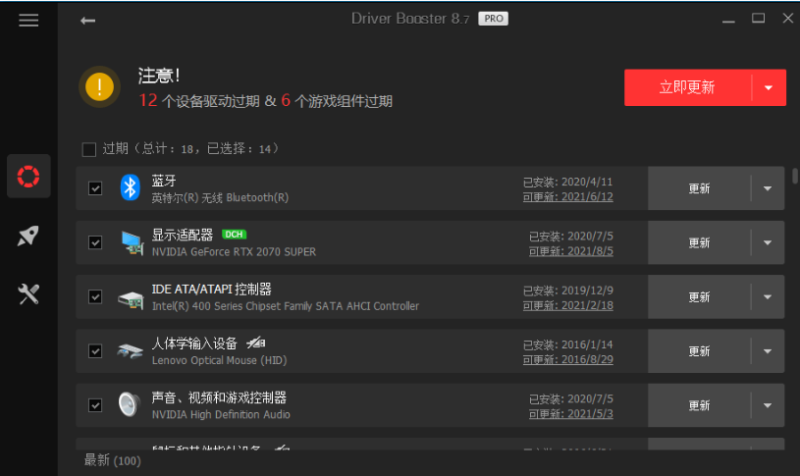Open the hamburger menu
The height and width of the screenshot is (476, 800).
pyautogui.click(x=29, y=20)
